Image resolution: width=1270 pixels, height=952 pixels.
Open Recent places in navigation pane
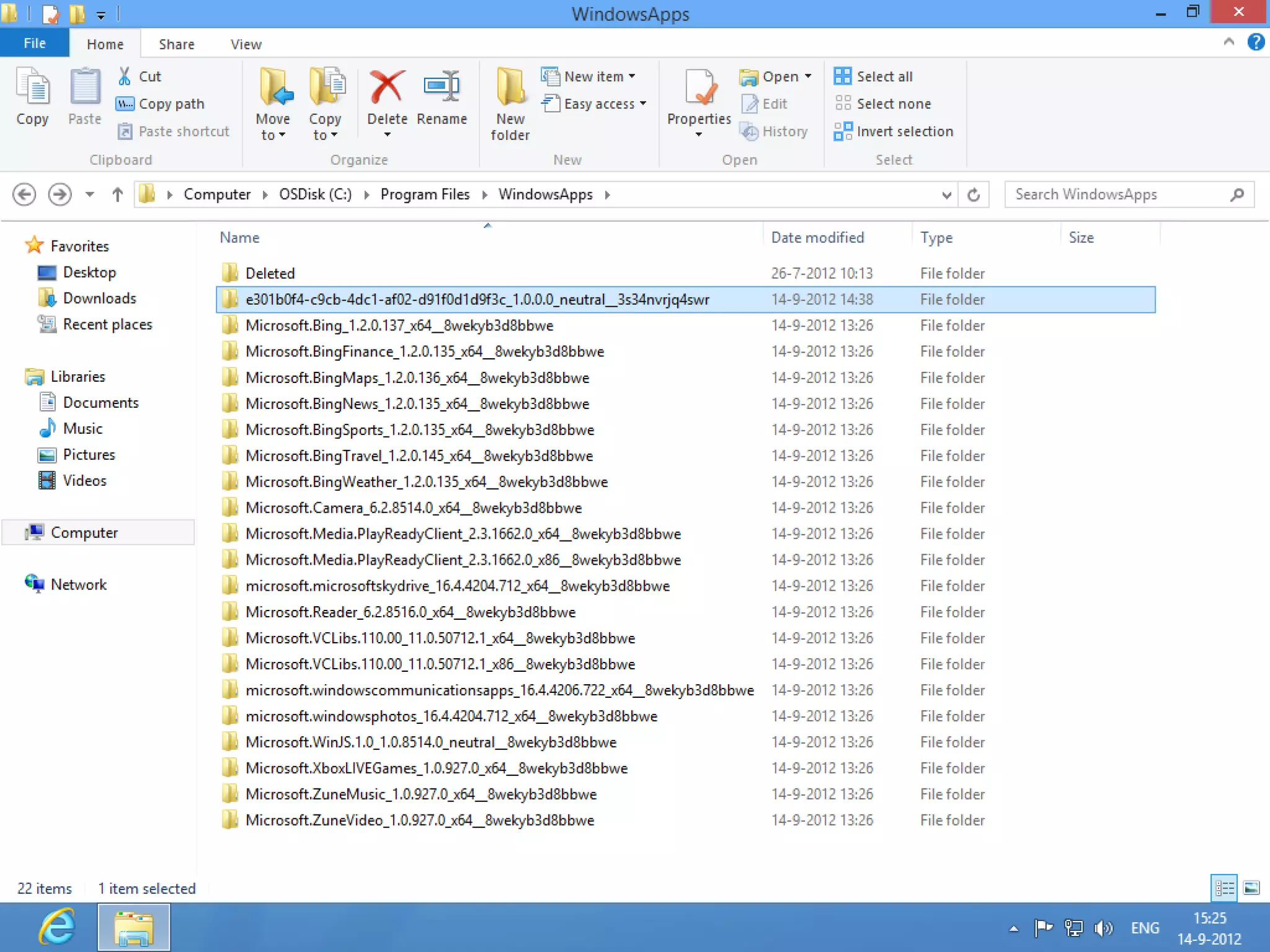[x=107, y=324]
